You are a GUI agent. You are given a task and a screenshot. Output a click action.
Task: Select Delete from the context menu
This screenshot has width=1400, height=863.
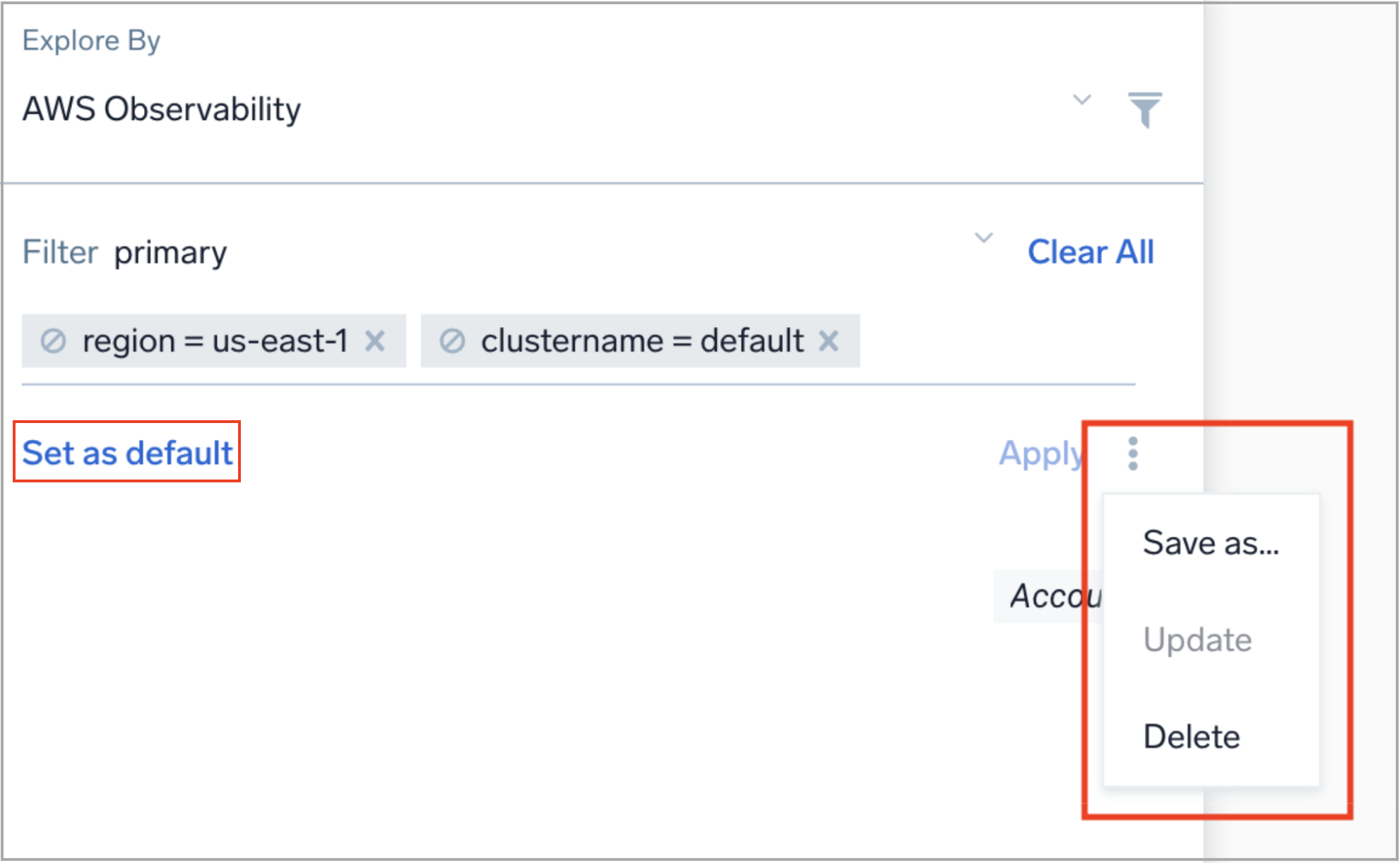(1192, 736)
